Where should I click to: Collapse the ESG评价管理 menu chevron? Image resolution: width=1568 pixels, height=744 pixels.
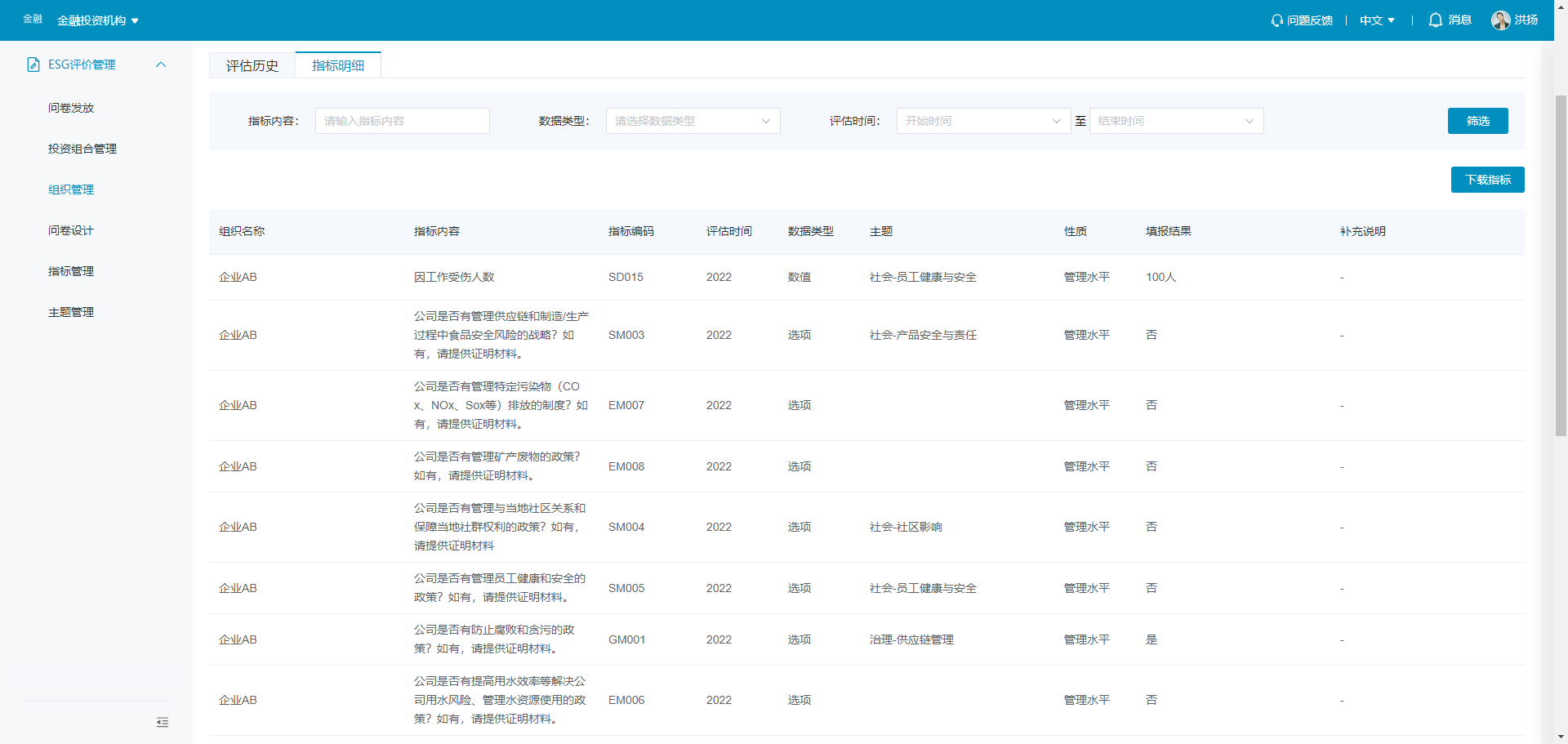click(x=161, y=65)
